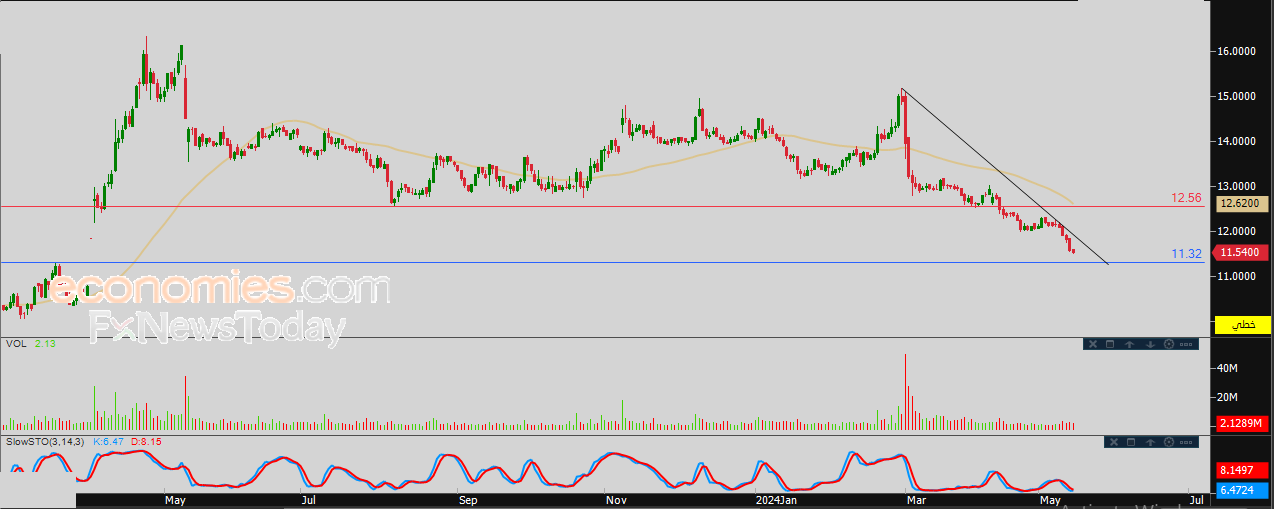1274x509 pixels.
Task: Click the Sep label on time axis
Action: pos(466,498)
